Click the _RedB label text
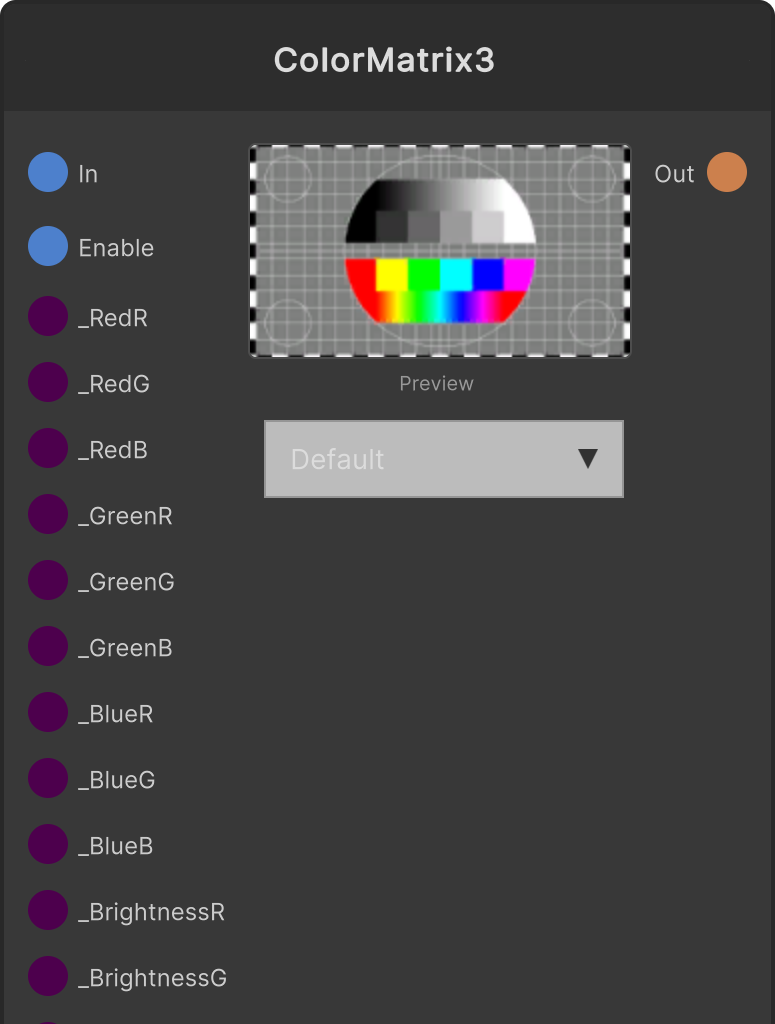 pyautogui.click(x=113, y=451)
